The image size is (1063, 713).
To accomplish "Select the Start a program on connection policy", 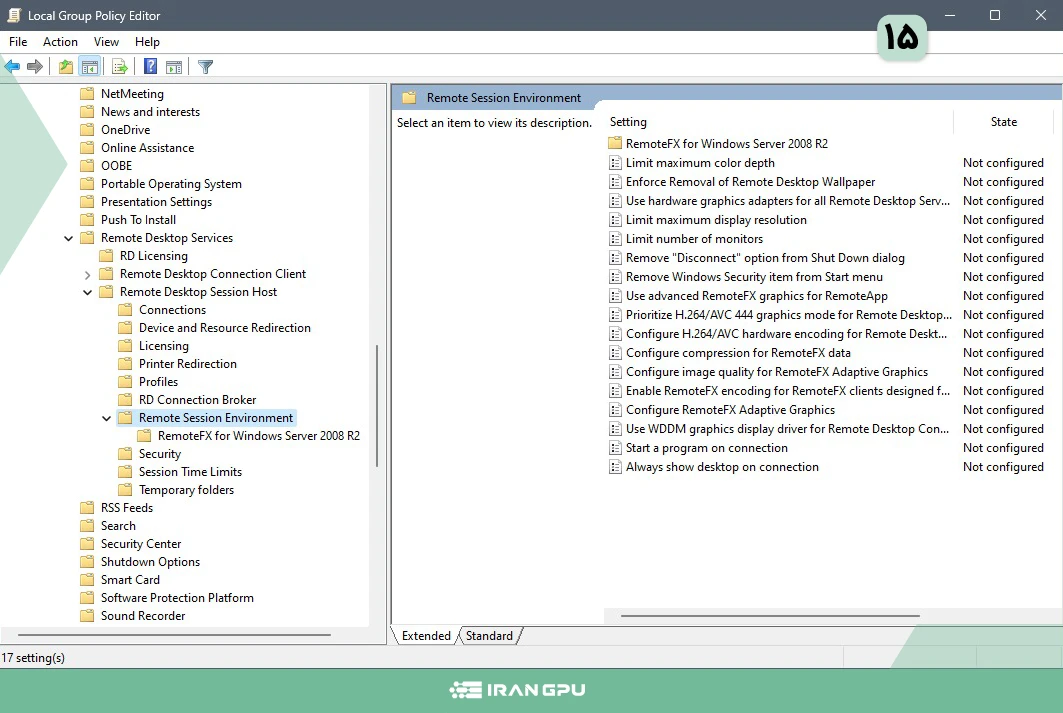I will [x=706, y=448].
